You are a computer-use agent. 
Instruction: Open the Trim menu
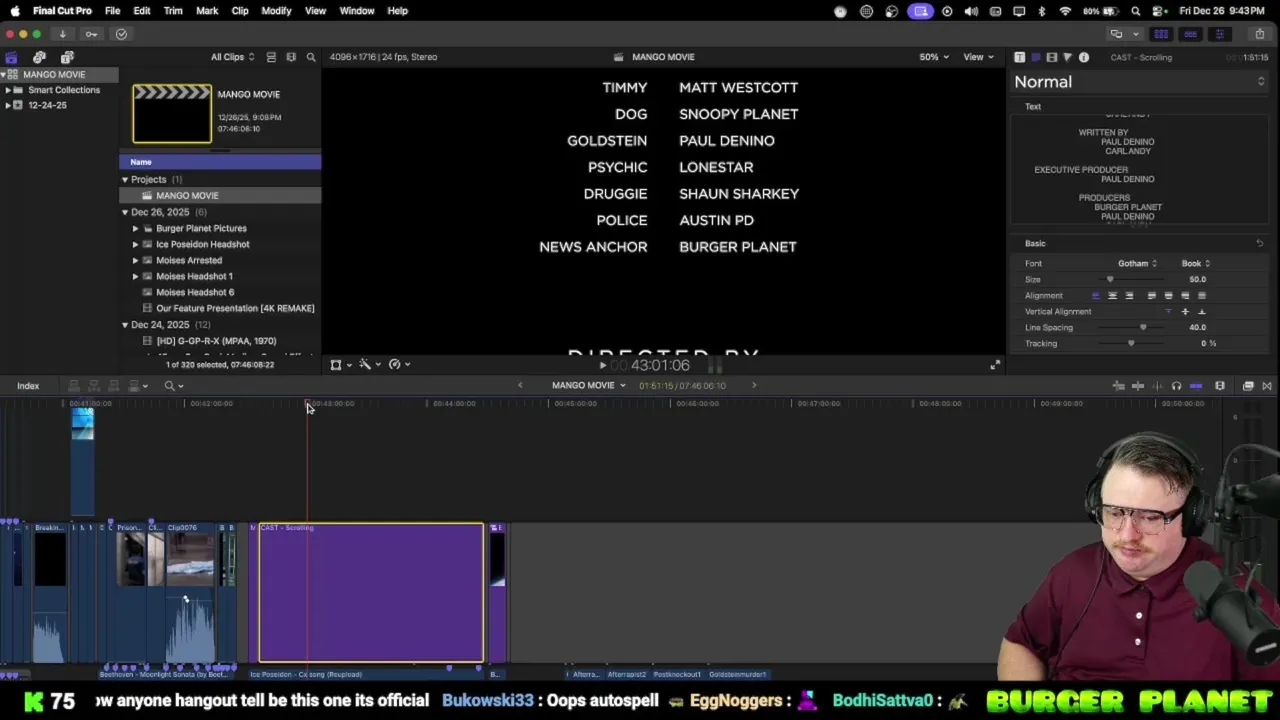[x=173, y=11]
